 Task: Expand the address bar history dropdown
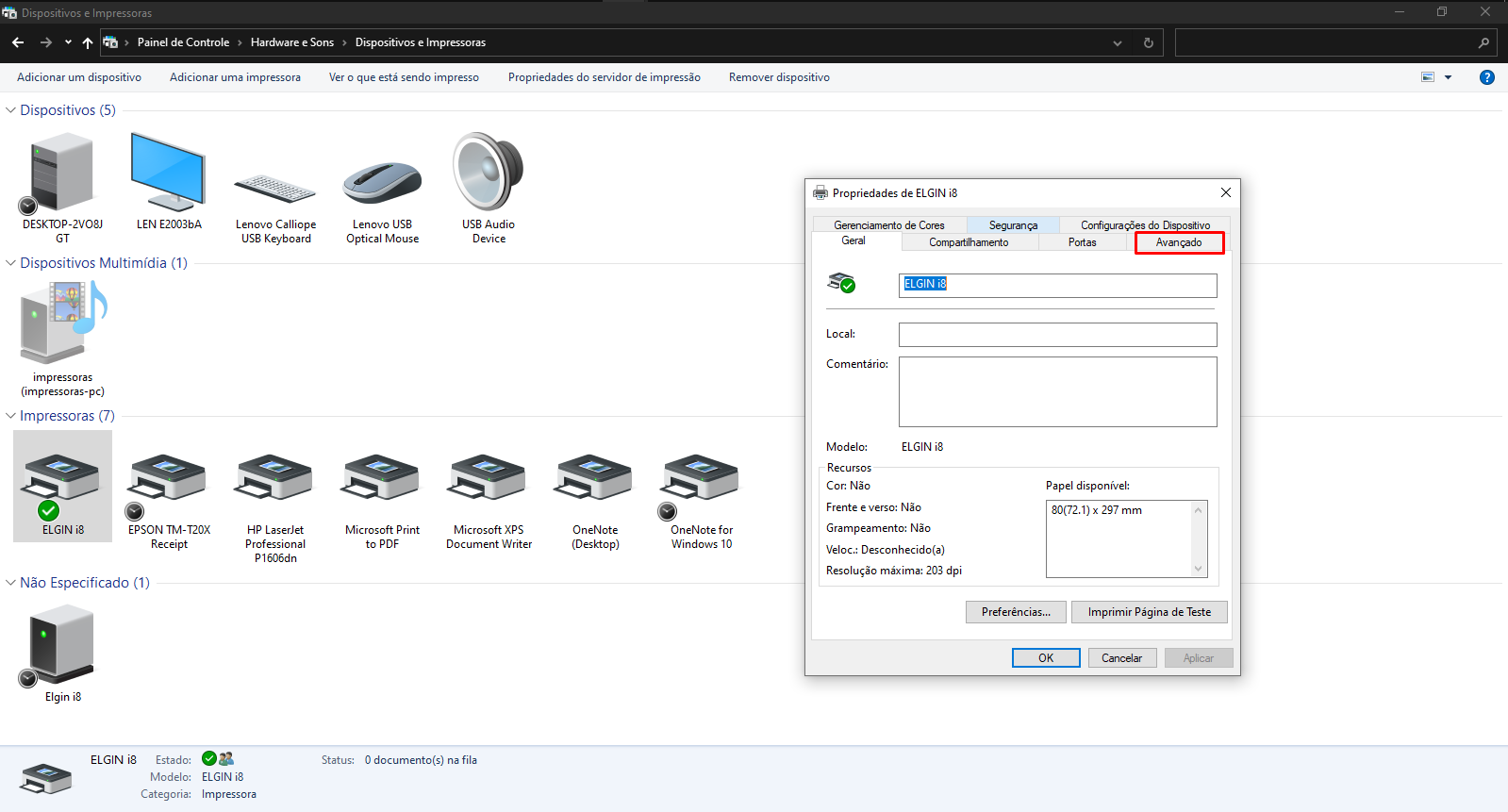coord(1118,42)
